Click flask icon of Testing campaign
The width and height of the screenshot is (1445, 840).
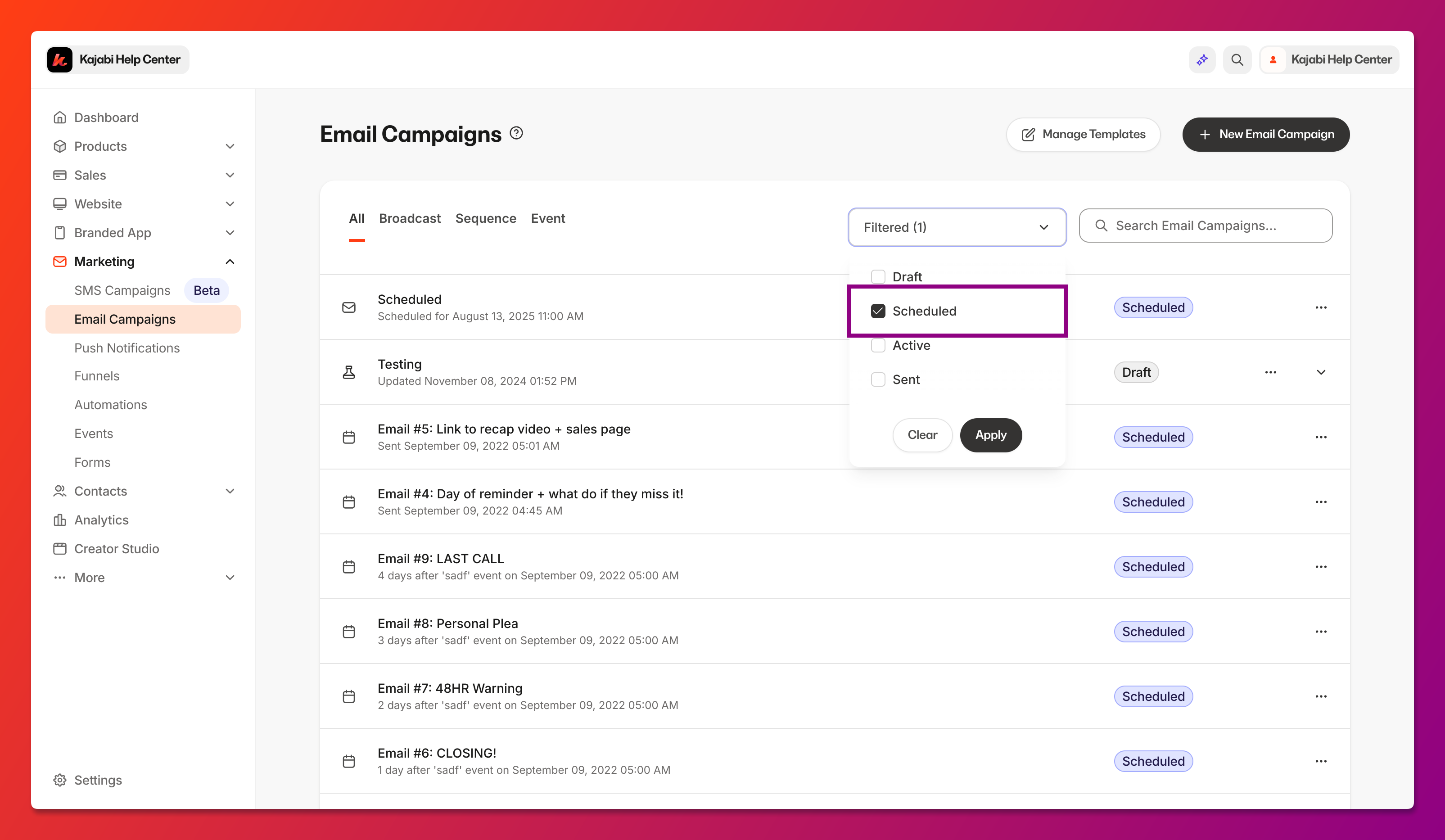tap(348, 372)
